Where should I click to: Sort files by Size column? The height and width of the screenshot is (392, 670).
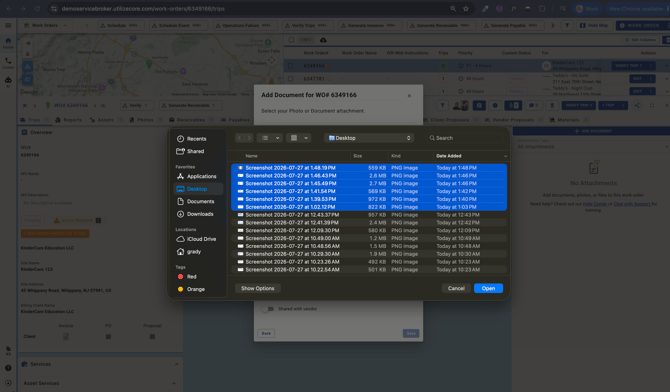(358, 156)
